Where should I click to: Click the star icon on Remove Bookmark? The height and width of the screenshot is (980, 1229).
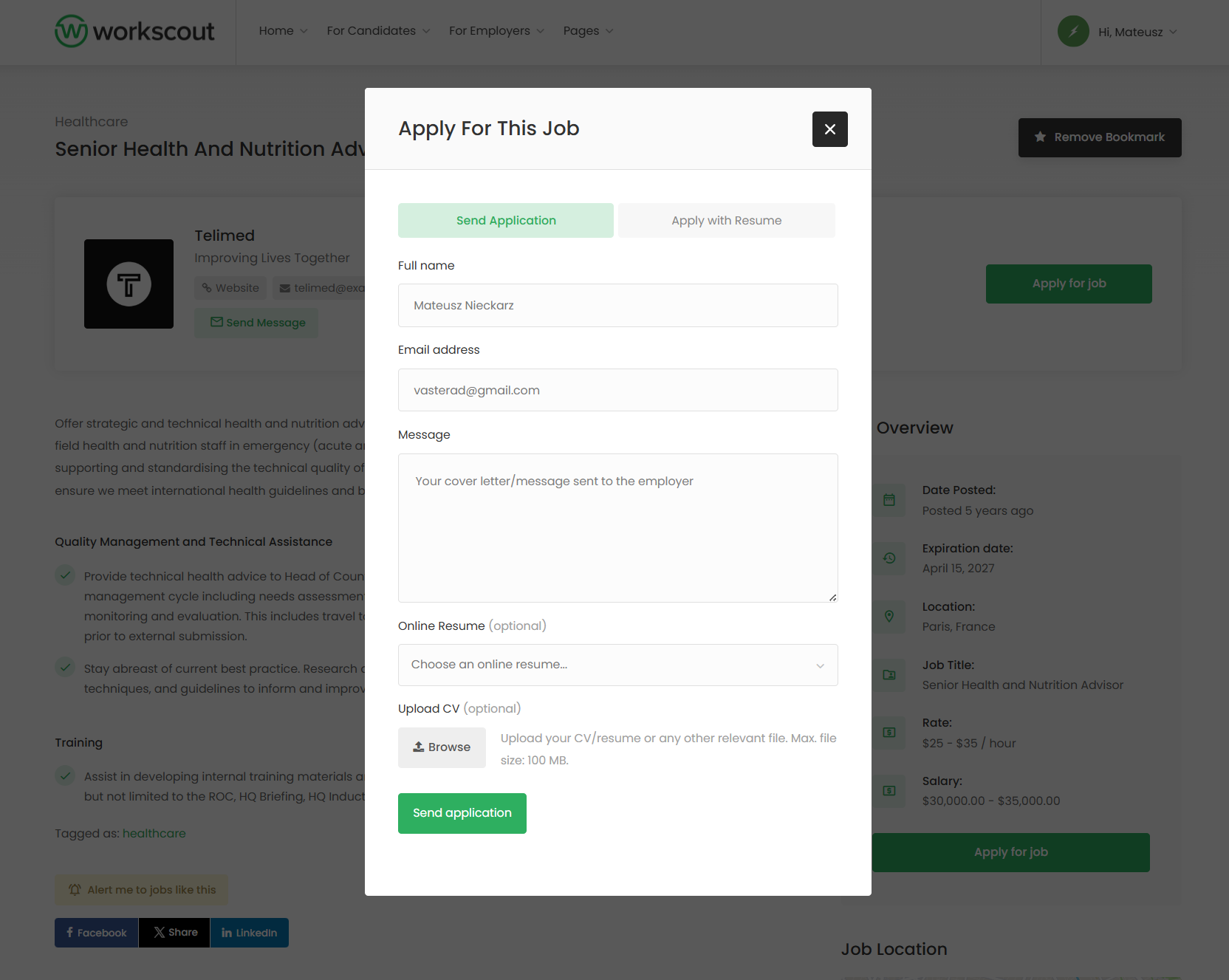[1040, 137]
